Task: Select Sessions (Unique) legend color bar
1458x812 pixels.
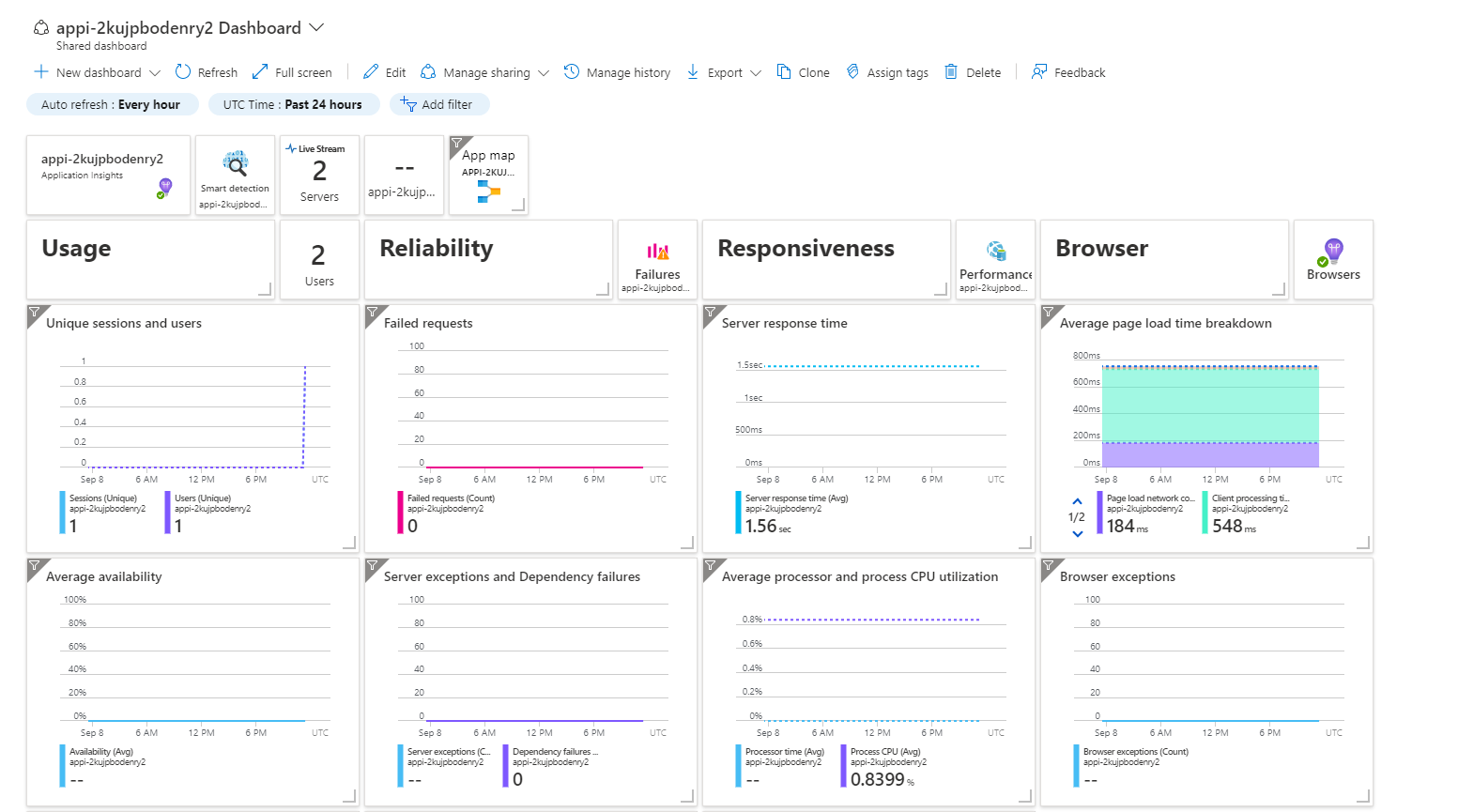Action: tap(62, 513)
